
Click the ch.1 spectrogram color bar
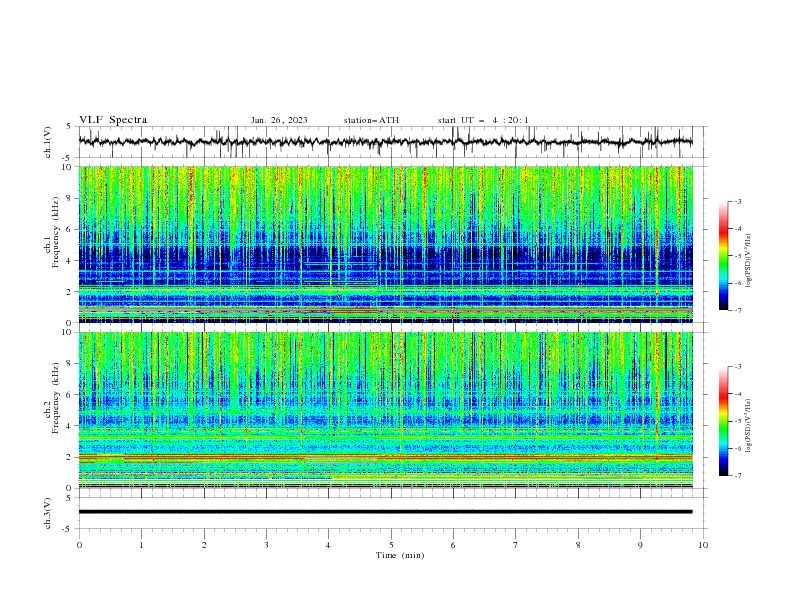coord(724,256)
